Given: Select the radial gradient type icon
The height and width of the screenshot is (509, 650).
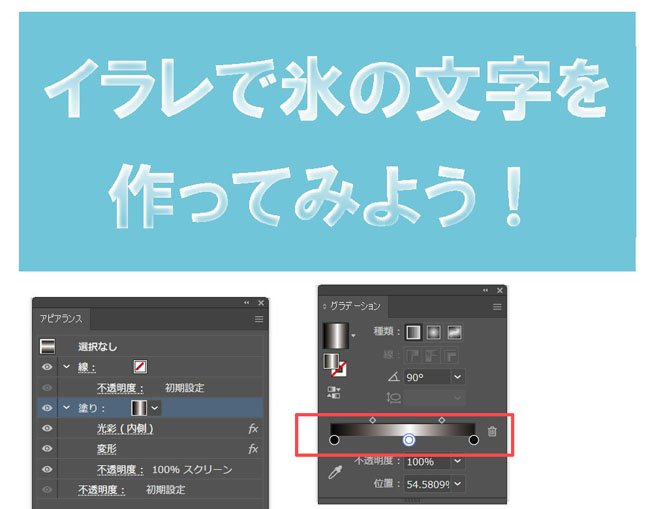Looking at the screenshot, I should point(433,332).
